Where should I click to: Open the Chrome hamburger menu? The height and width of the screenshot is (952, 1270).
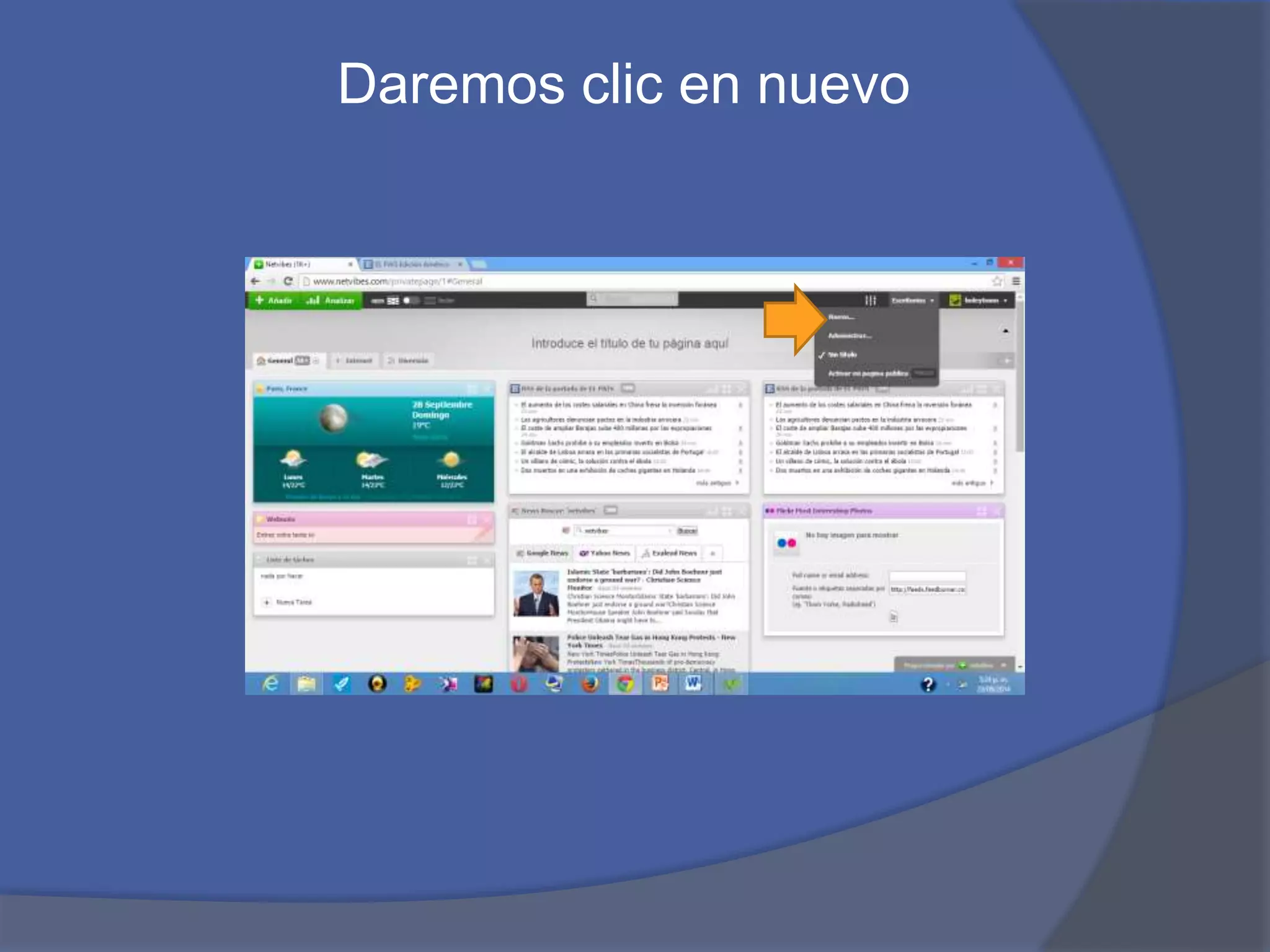coord(1016,281)
